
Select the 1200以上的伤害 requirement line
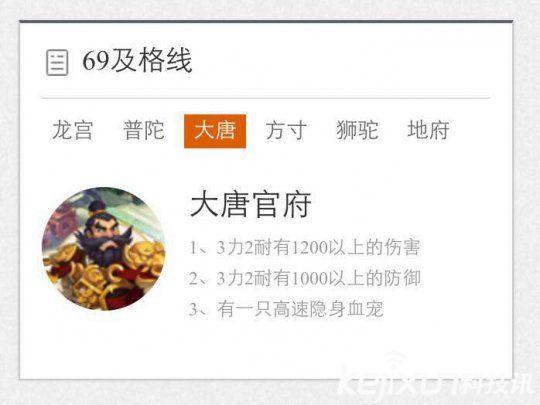pos(305,247)
